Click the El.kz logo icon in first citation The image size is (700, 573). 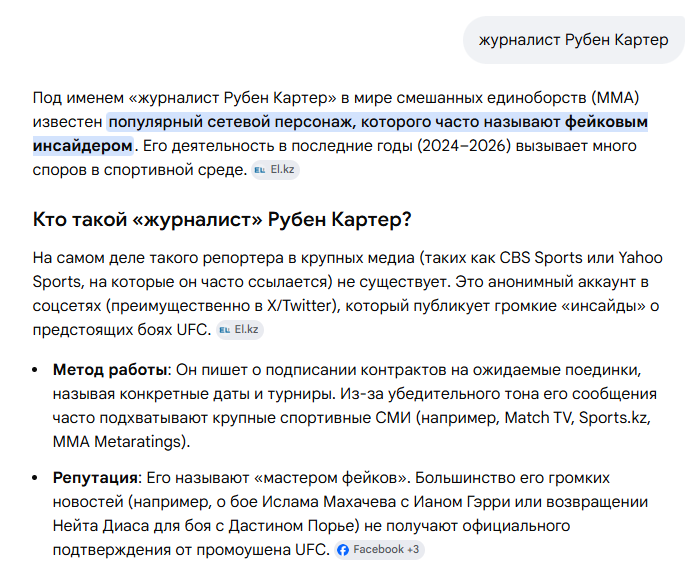tap(260, 170)
